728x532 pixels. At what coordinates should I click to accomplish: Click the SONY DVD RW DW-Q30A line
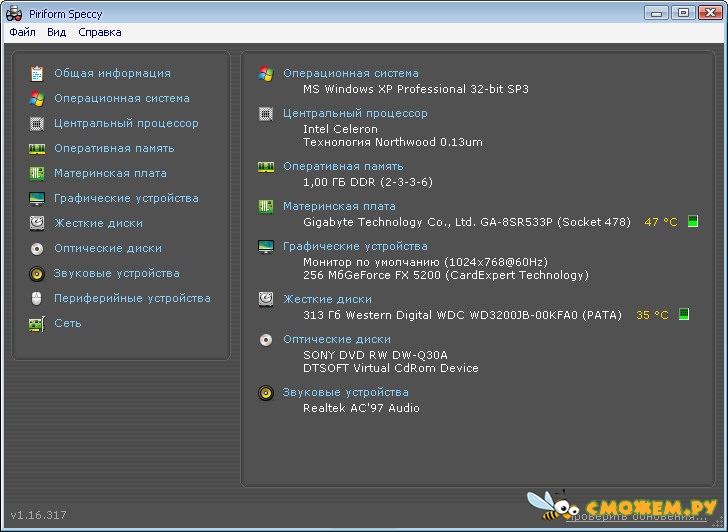(375, 356)
